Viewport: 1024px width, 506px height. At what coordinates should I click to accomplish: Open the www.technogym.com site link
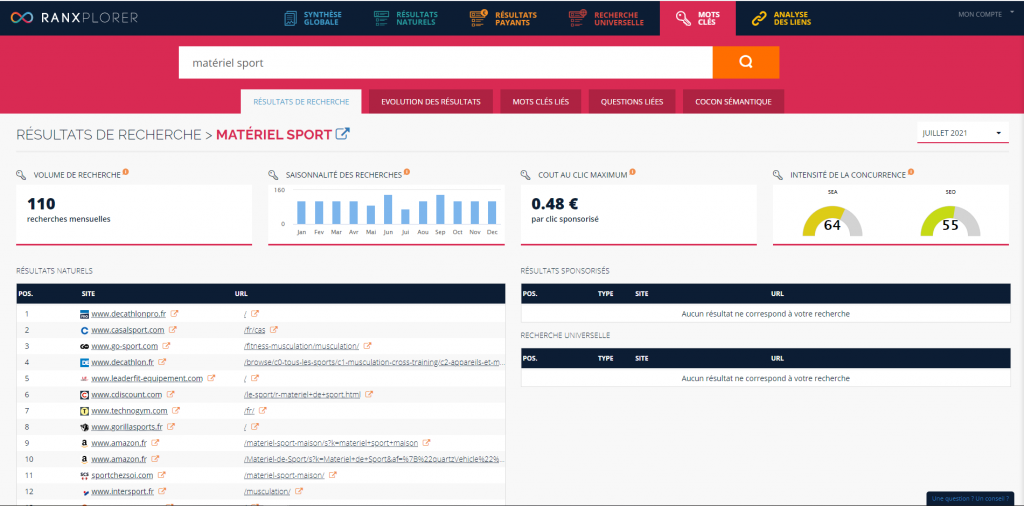pos(129,411)
